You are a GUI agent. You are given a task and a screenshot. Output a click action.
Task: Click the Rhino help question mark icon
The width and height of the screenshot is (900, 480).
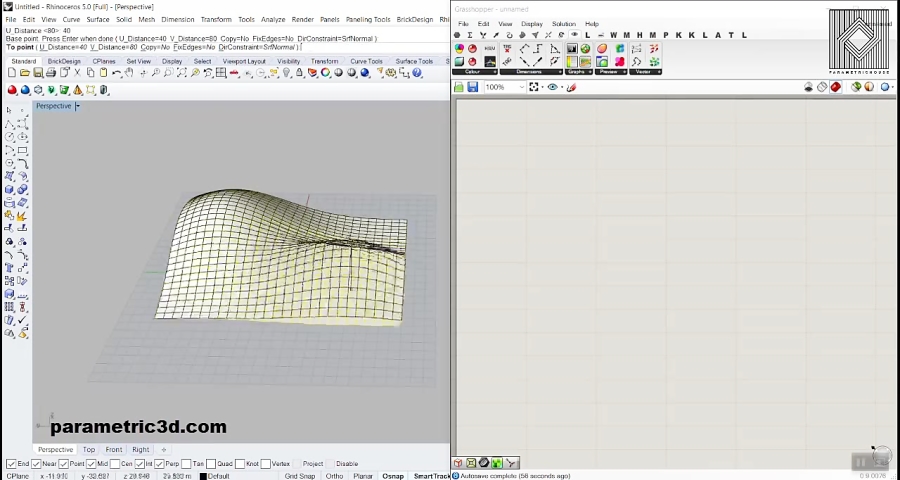click(417, 73)
